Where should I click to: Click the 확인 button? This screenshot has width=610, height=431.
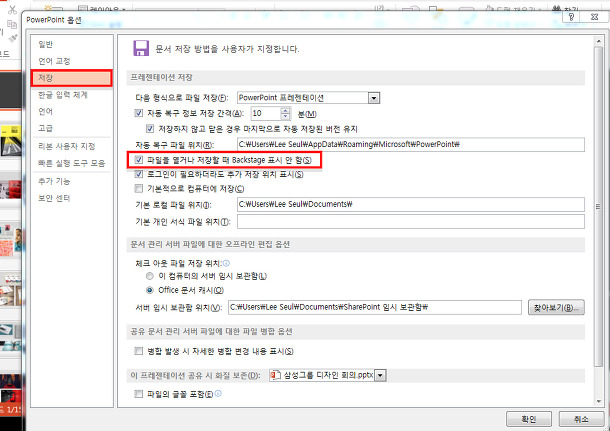pyautogui.click(x=529, y=419)
